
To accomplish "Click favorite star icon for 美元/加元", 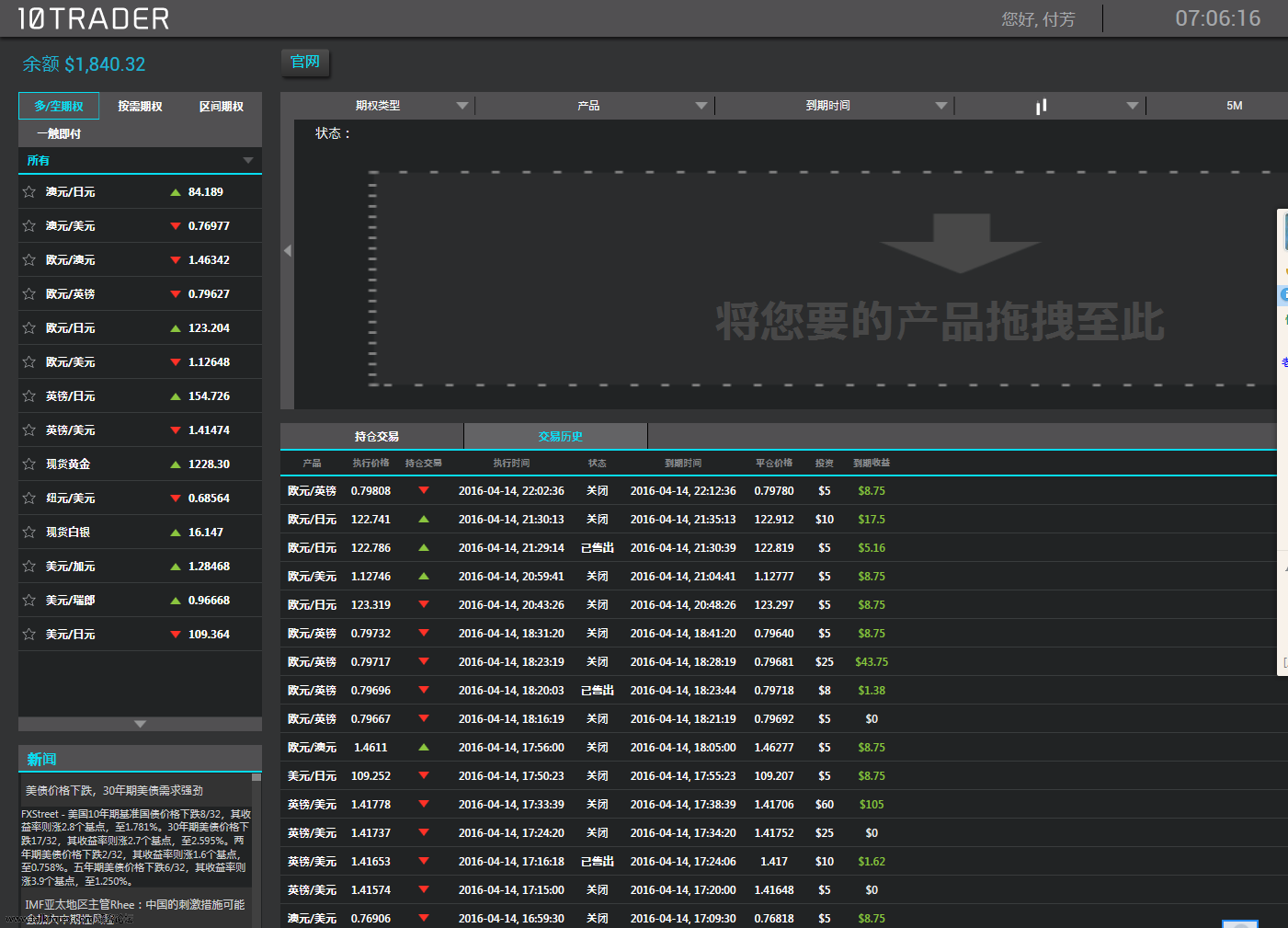I will tap(29, 567).
